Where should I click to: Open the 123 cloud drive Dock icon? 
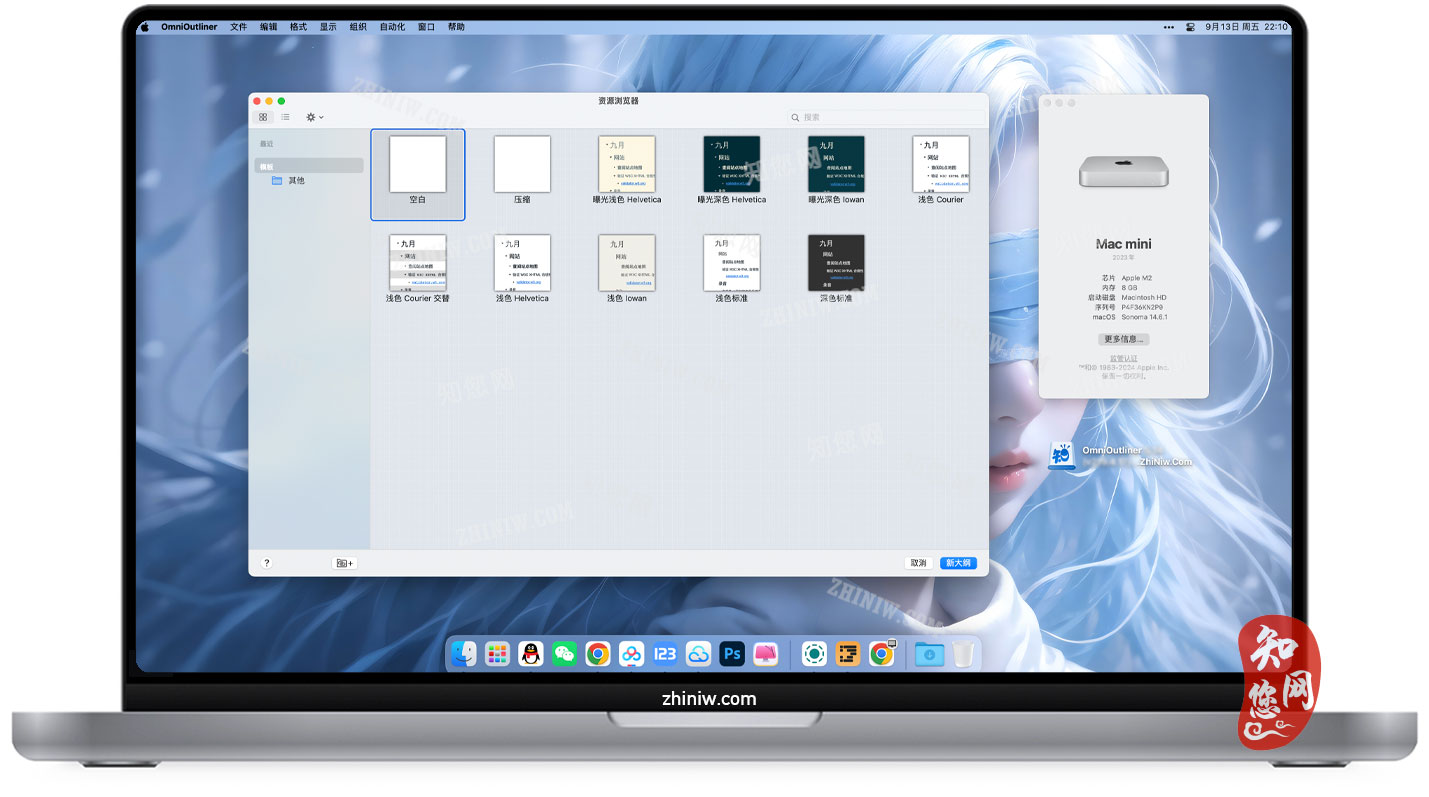coord(665,654)
